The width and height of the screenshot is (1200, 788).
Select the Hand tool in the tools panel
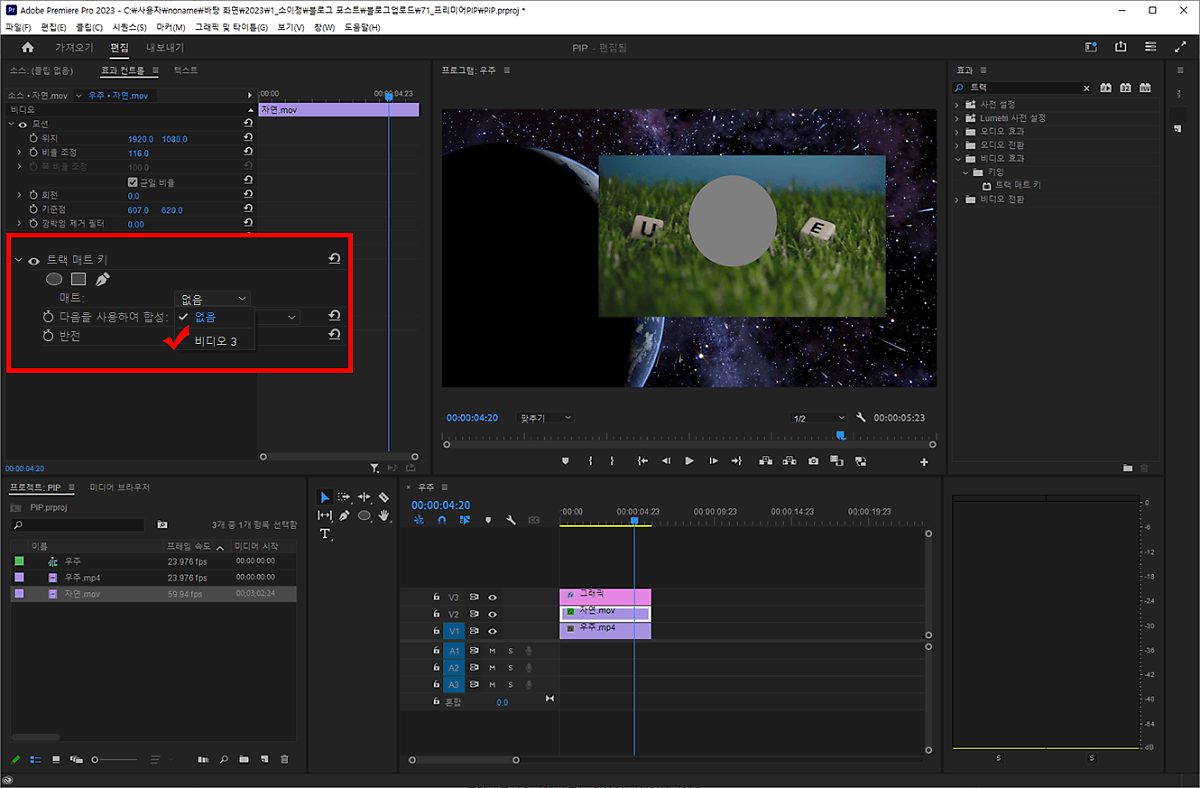point(384,516)
